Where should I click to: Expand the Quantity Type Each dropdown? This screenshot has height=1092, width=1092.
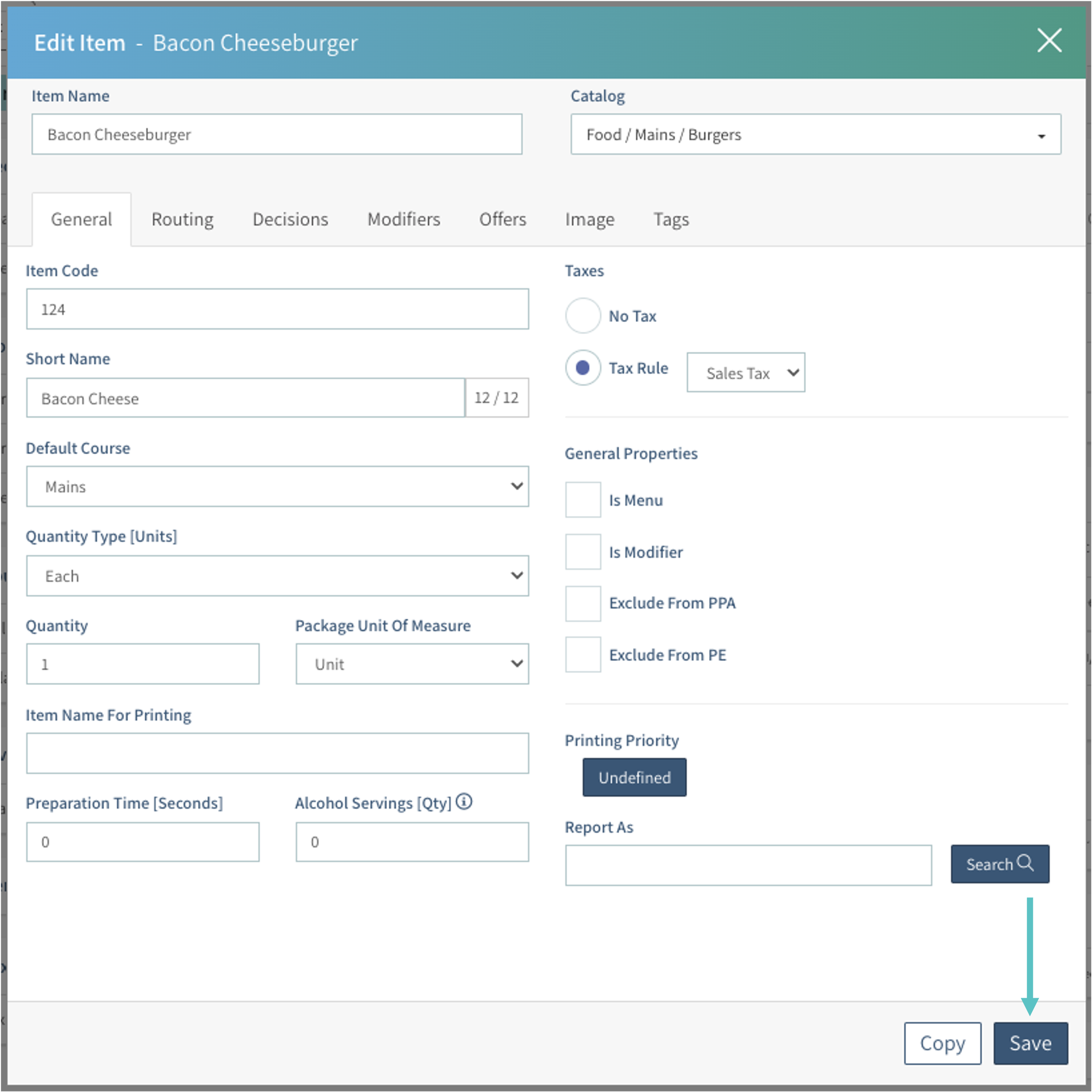tap(277, 576)
